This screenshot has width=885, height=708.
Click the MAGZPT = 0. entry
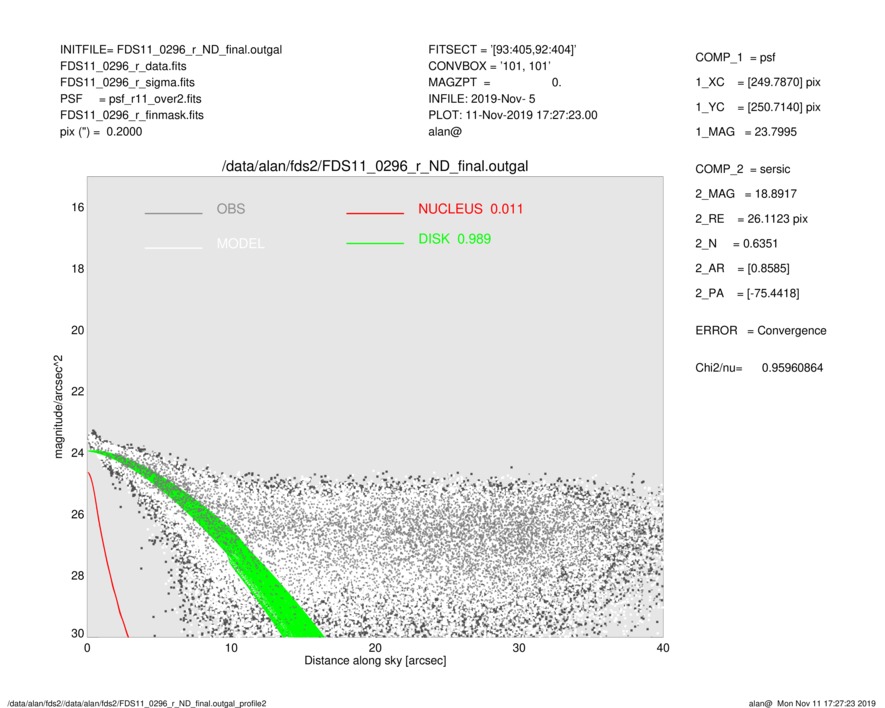tap(494, 82)
